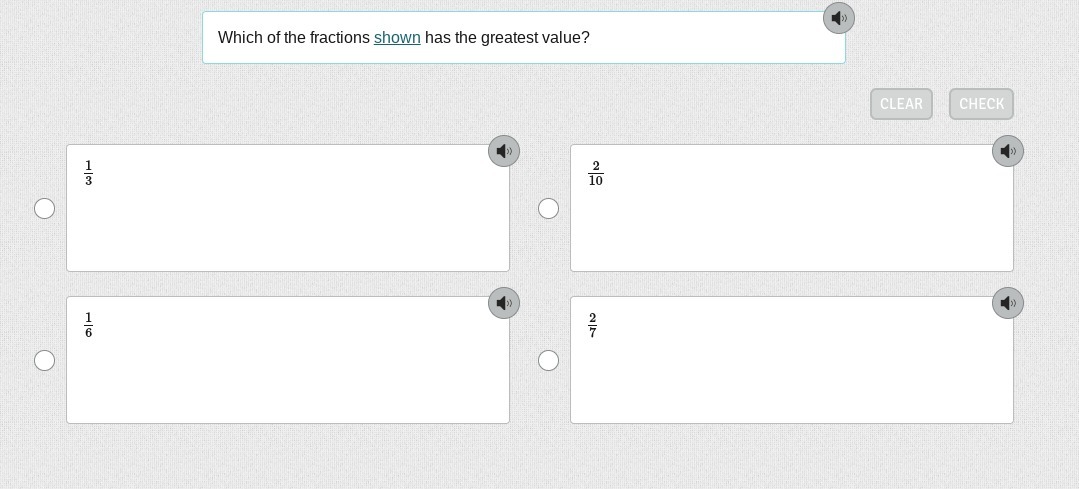Screen dimensions: 1079x489
Task: Click the 1/6 fraction label
Action: 89,326
